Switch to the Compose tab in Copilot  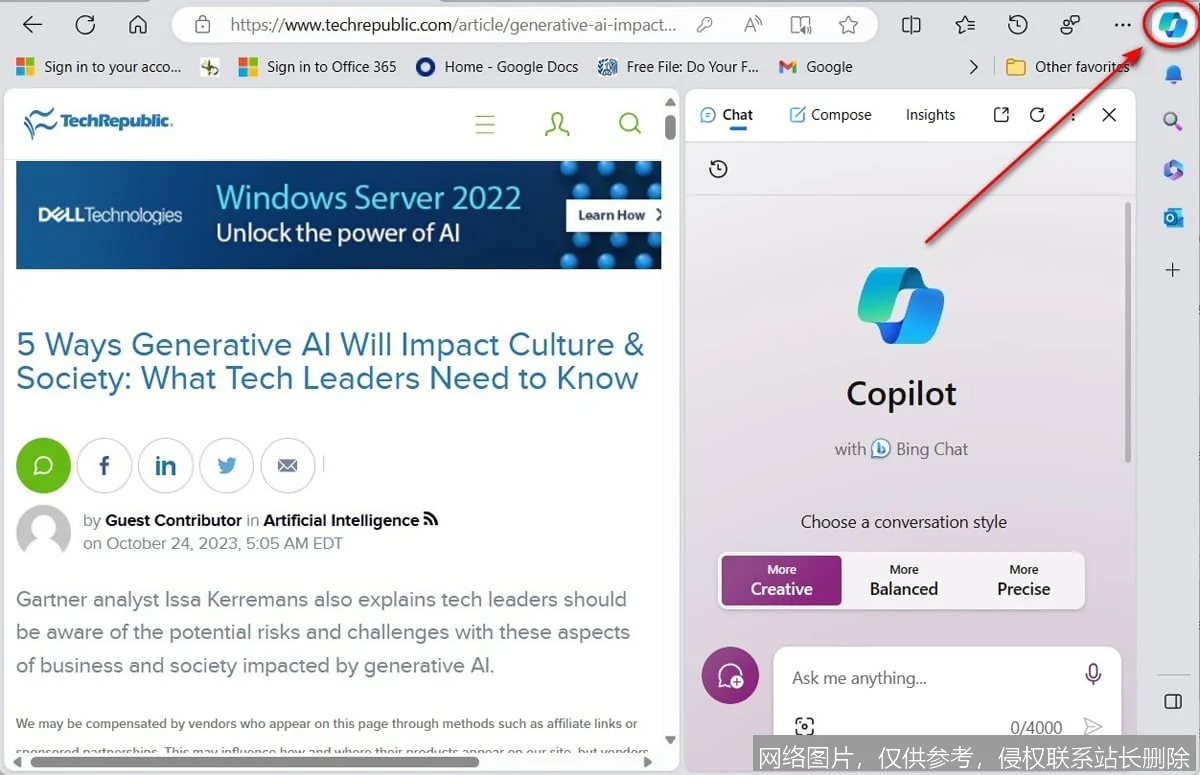tap(830, 115)
